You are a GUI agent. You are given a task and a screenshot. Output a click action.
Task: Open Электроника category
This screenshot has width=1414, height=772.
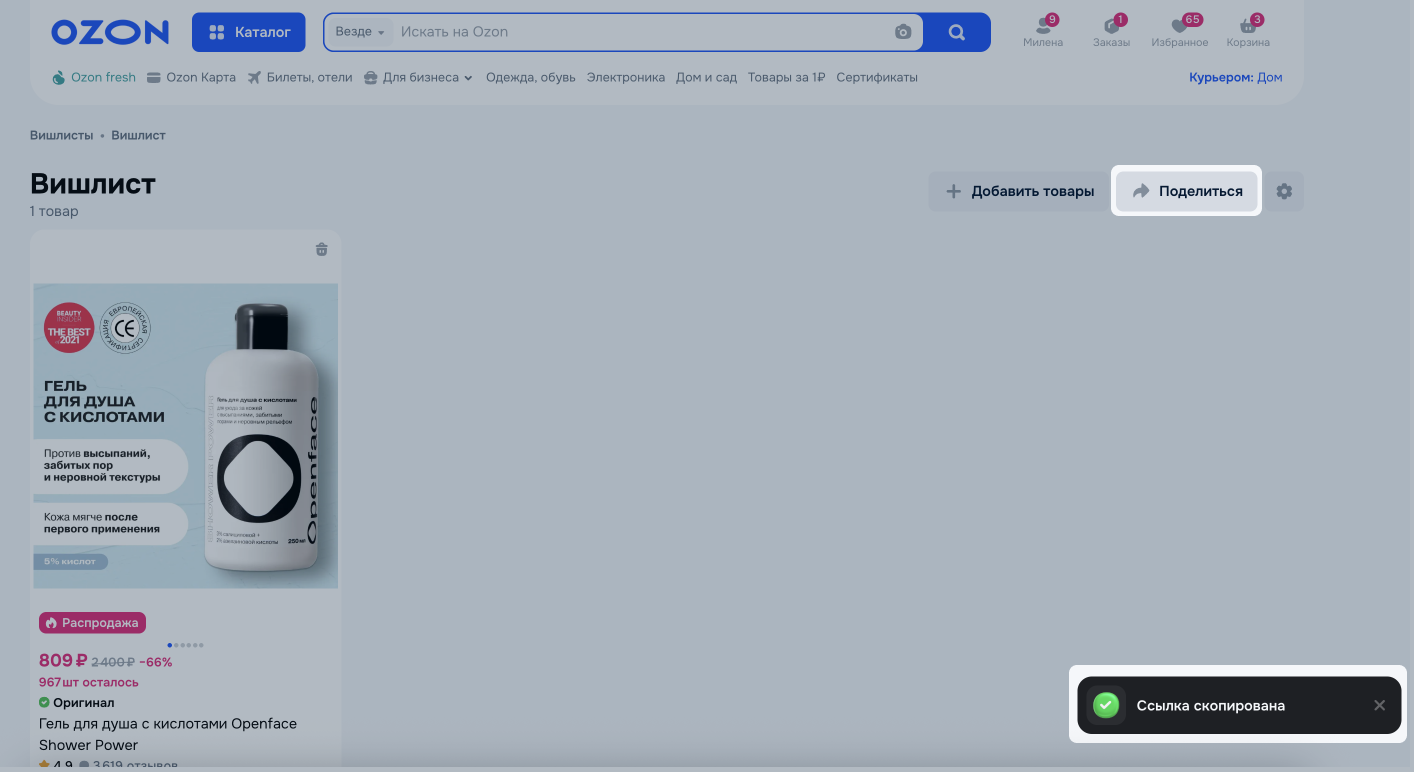(626, 77)
